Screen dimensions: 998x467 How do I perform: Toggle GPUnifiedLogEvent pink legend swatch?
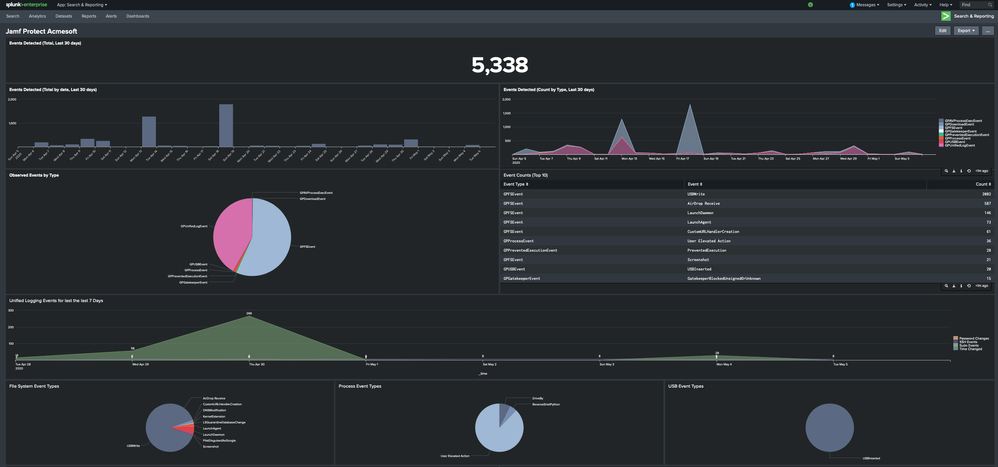[x=941, y=145]
